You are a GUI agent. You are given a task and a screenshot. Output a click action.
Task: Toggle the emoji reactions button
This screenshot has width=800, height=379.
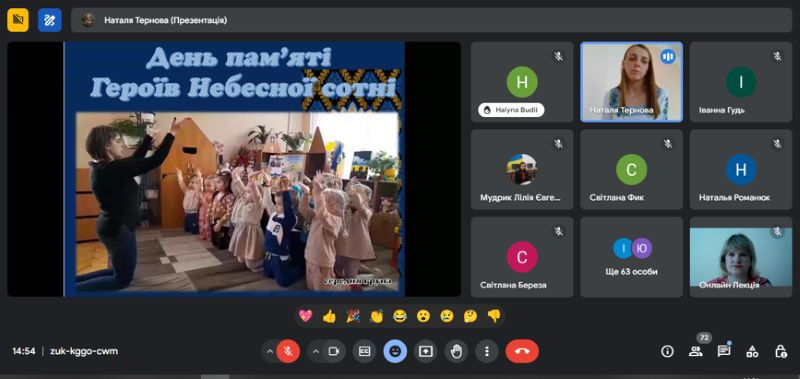click(395, 351)
